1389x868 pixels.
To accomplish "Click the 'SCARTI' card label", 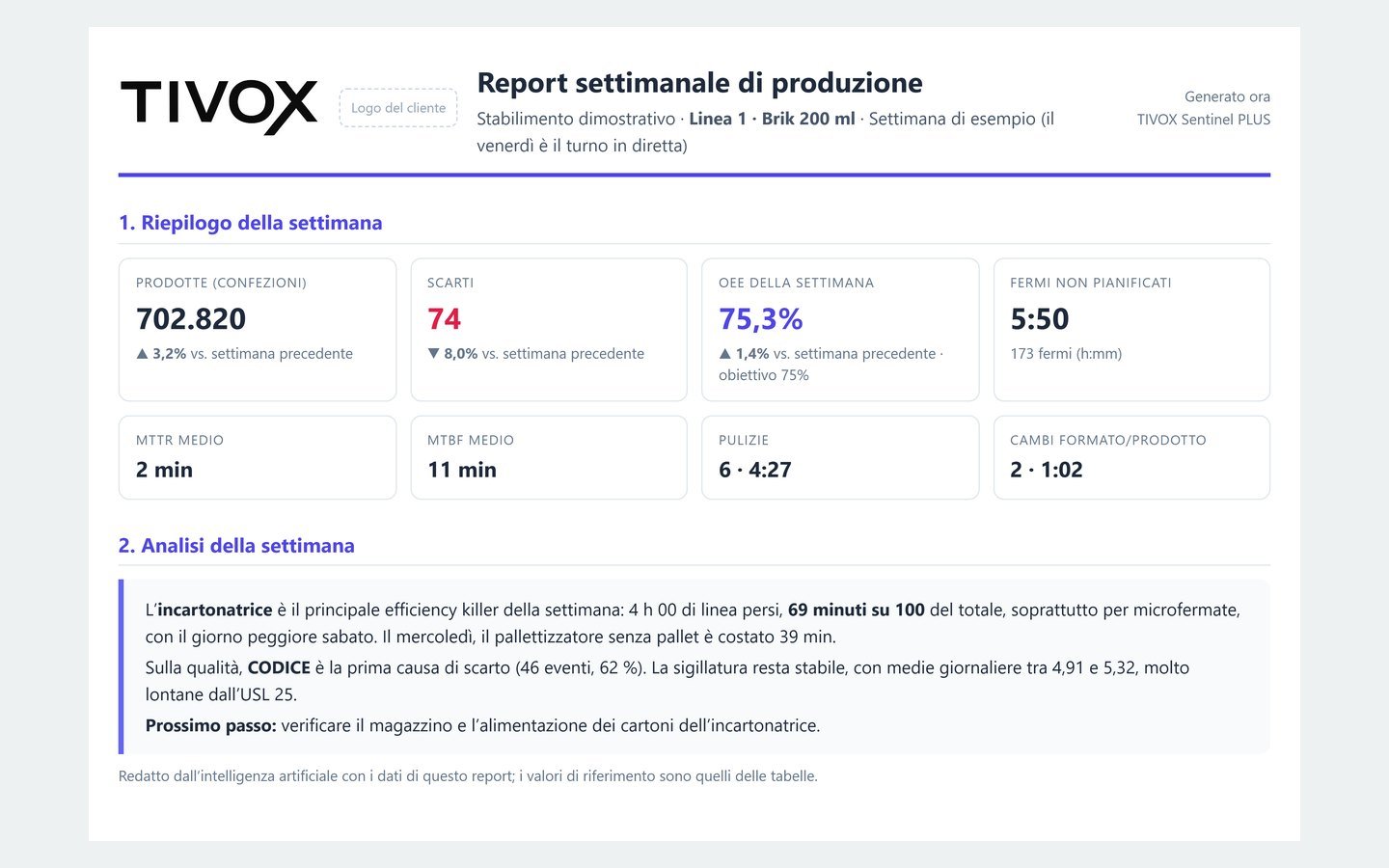I will 450,283.
